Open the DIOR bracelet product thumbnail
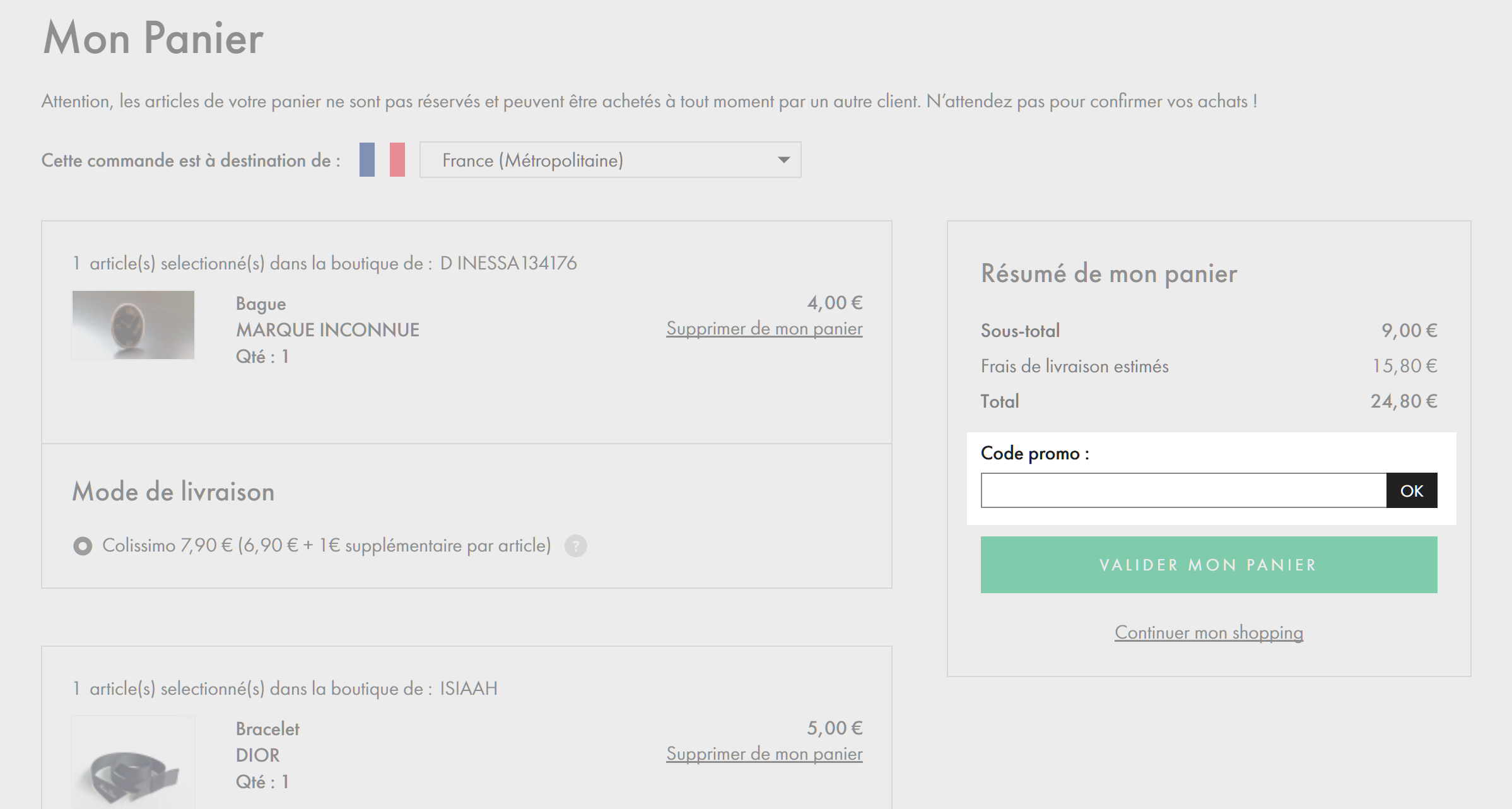Screen dimensions: 1512x809 133,762
